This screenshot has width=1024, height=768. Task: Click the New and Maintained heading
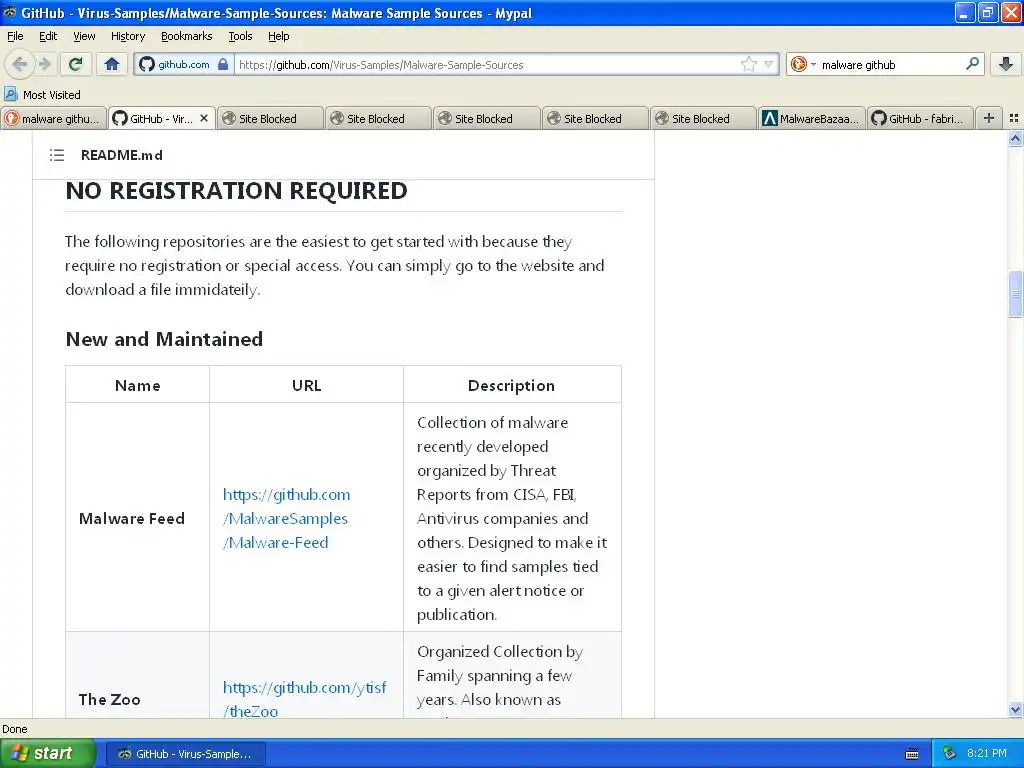[x=164, y=339]
